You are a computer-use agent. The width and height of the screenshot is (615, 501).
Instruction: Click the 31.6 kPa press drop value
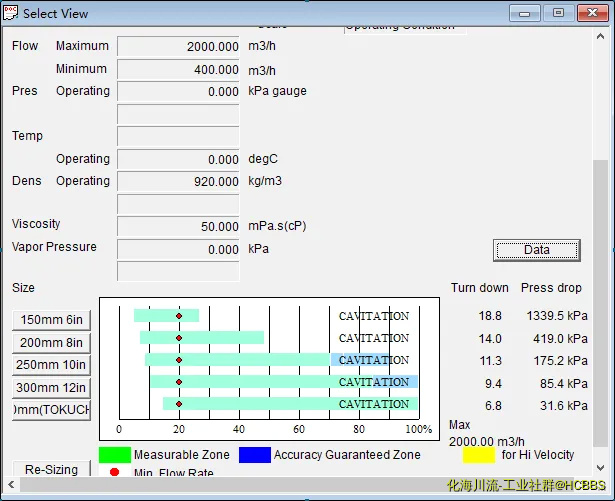[564, 406]
